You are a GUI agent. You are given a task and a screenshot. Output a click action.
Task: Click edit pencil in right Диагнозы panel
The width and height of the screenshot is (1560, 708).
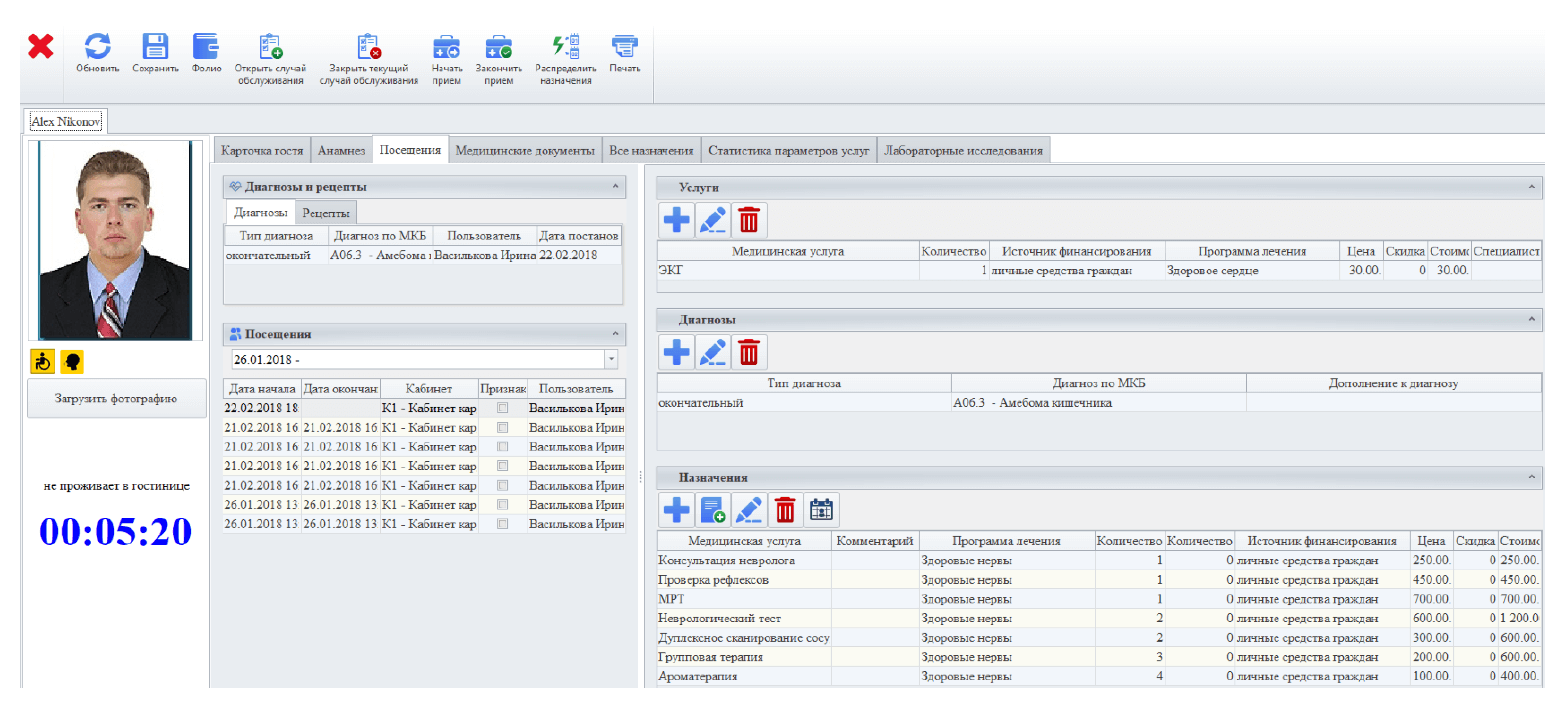point(712,351)
